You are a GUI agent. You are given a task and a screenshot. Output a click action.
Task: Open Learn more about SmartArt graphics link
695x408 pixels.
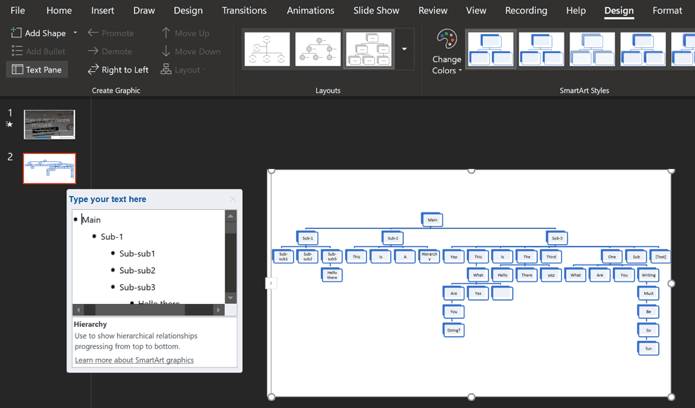[134, 360]
